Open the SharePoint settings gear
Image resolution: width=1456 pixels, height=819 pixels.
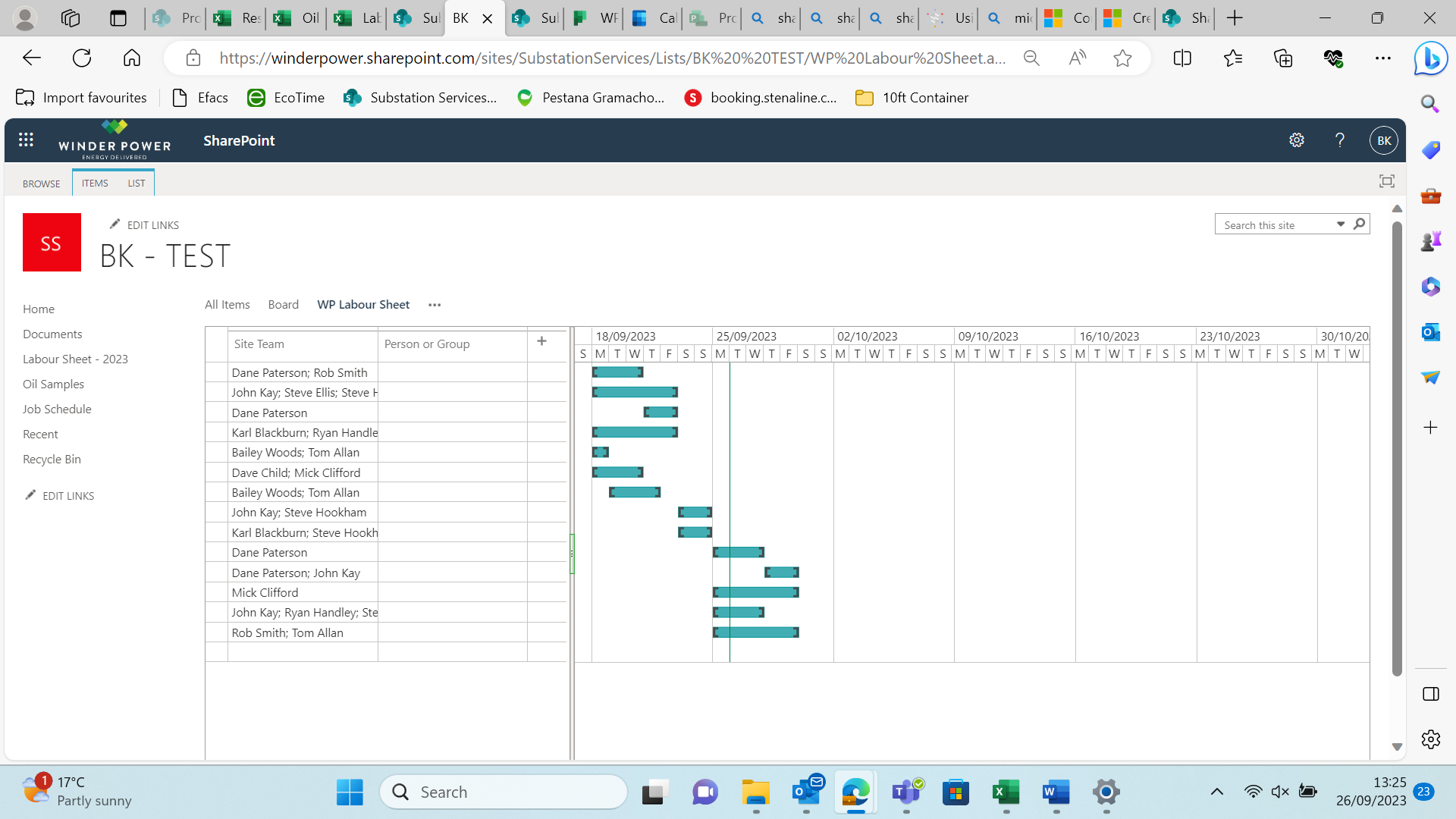(x=1296, y=140)
